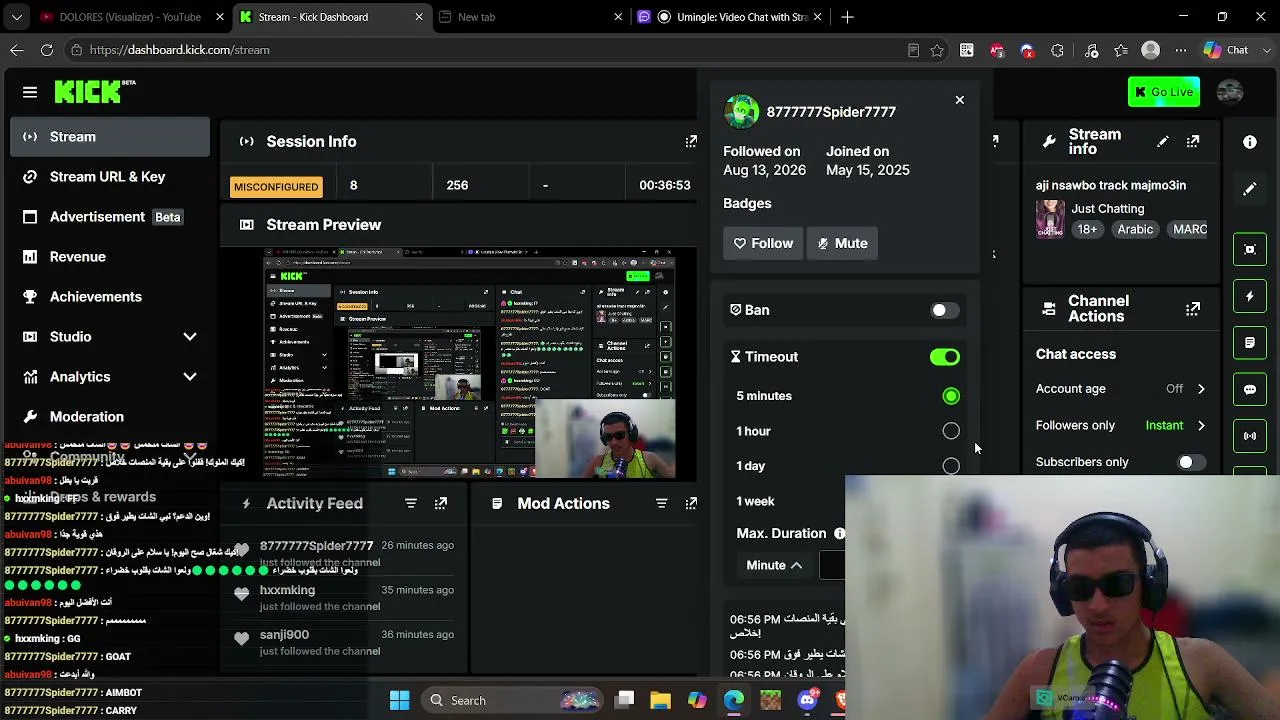Open the Minecraft taskbar icon
This screenshot has height=720, width=1280.
tap(770, 700)
